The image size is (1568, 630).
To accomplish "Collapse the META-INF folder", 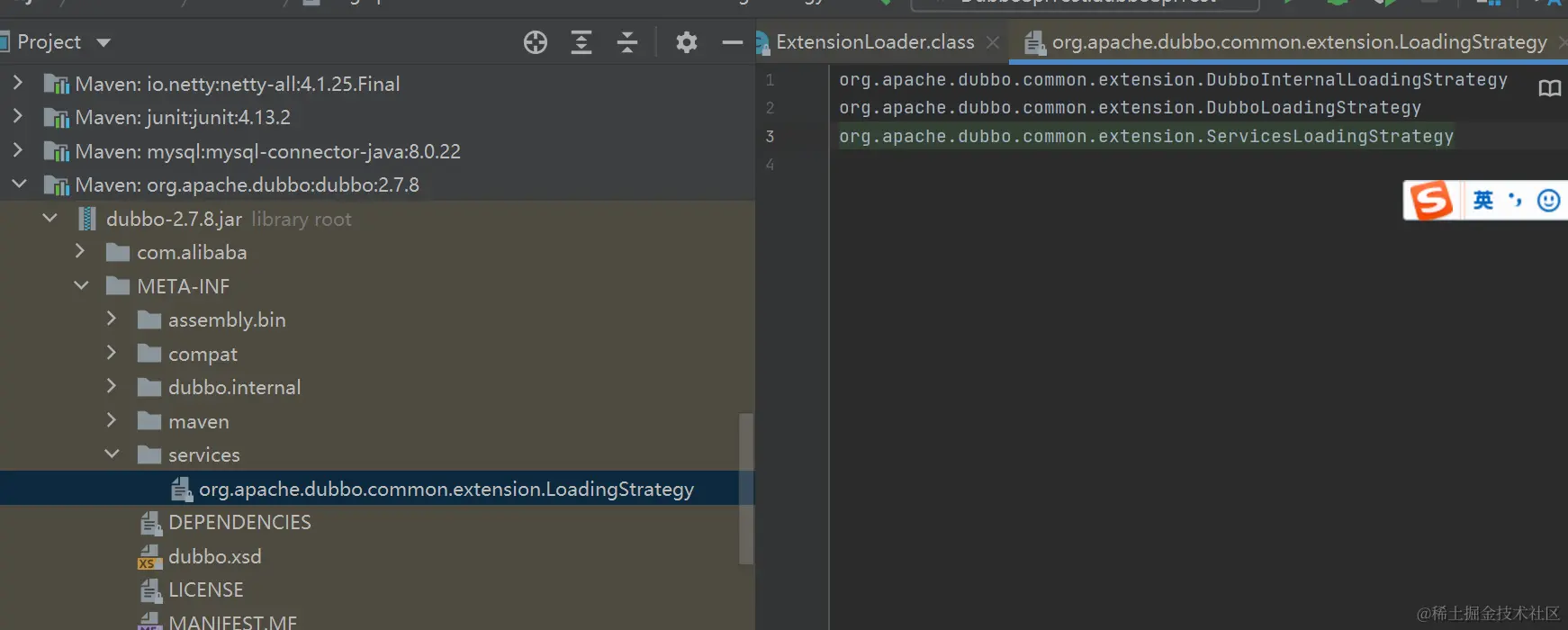I will 81,286.
